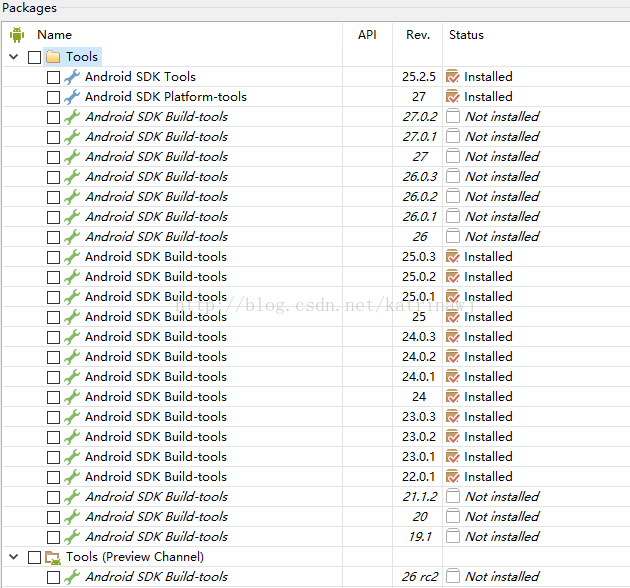Select the checkbox for Build-tools 26.0.1
The width and height of the screenshot is (630, 588).
[x=53, y=217]
